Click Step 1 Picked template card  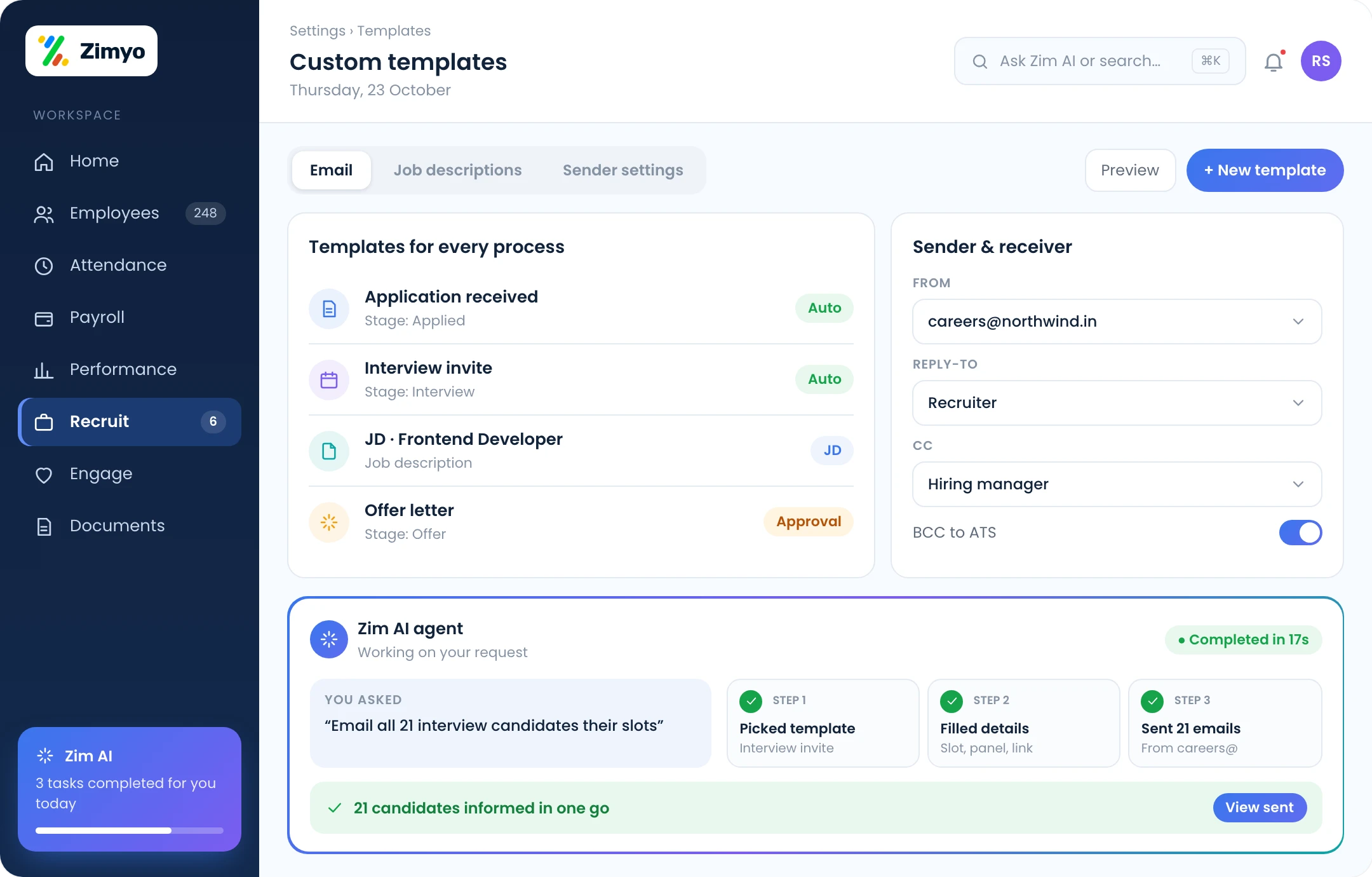pos(823,723)
